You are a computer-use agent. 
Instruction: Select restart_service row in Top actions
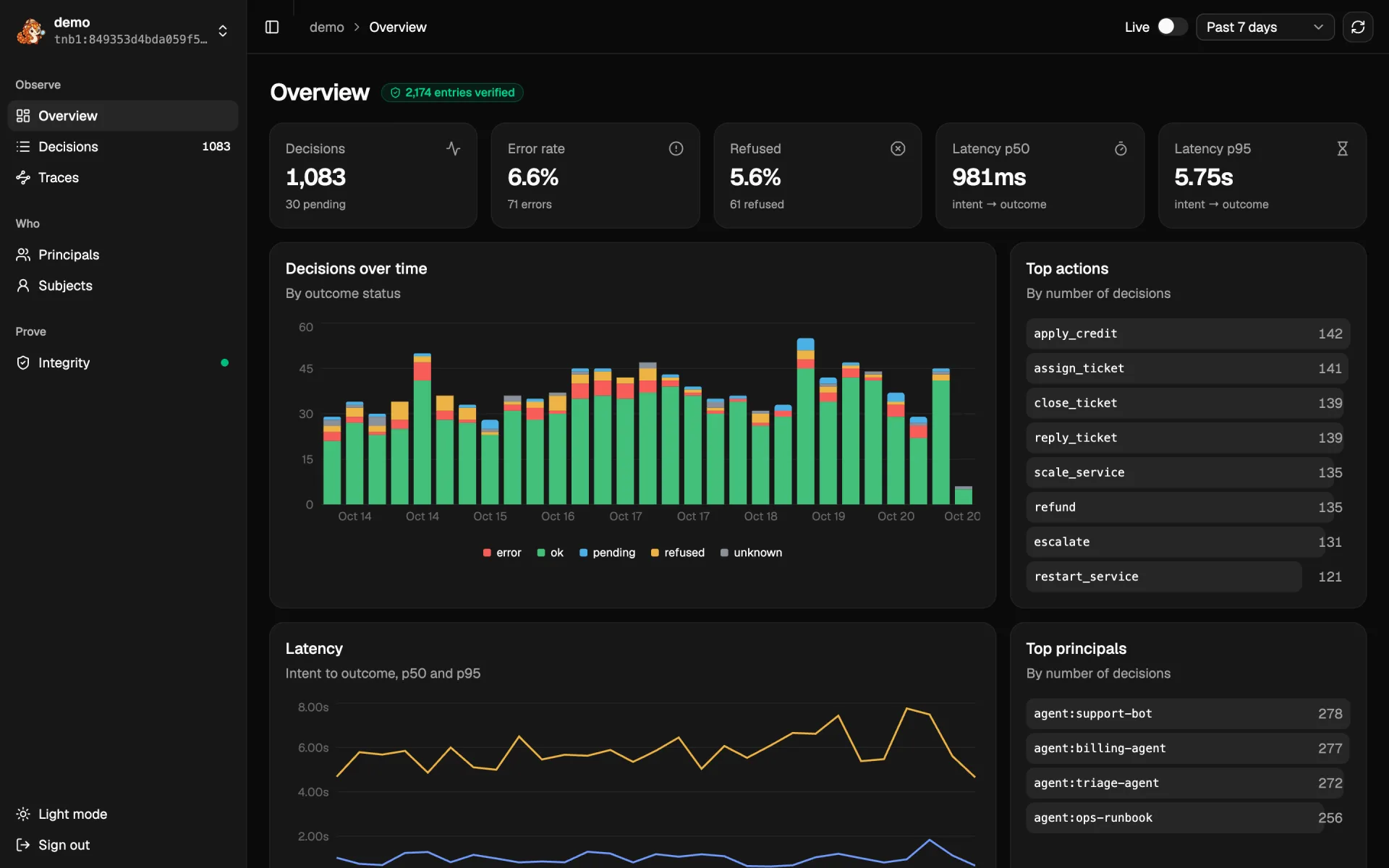click(1188, 576)
